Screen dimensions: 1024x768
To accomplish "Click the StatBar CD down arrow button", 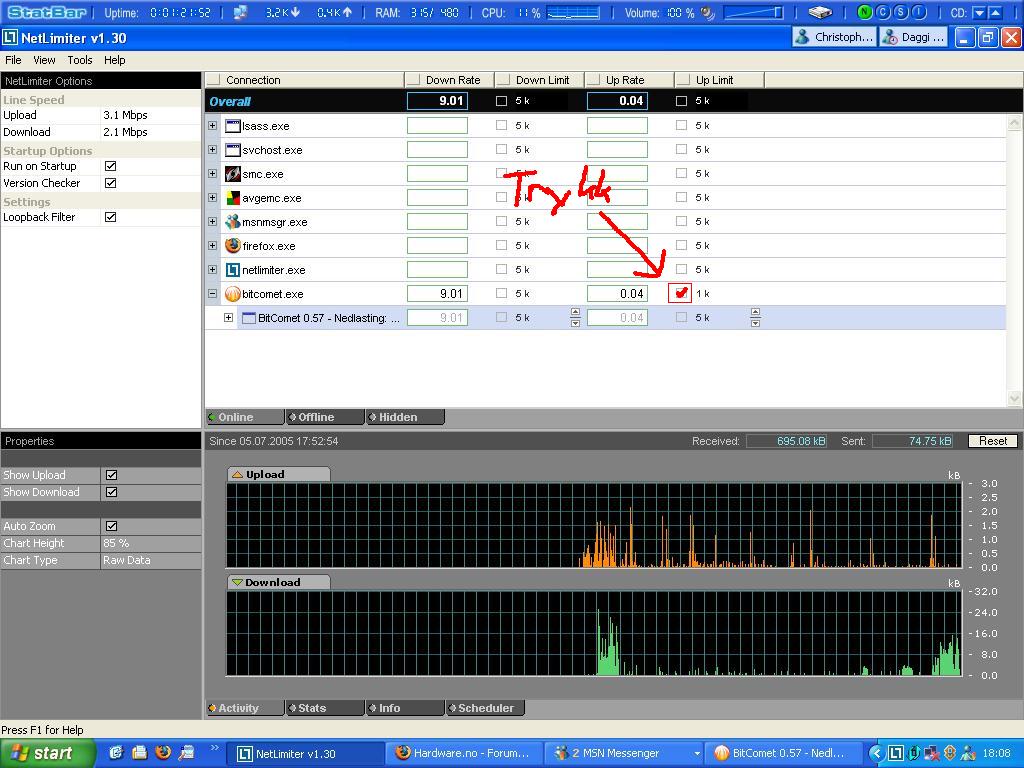I will 979,12.
